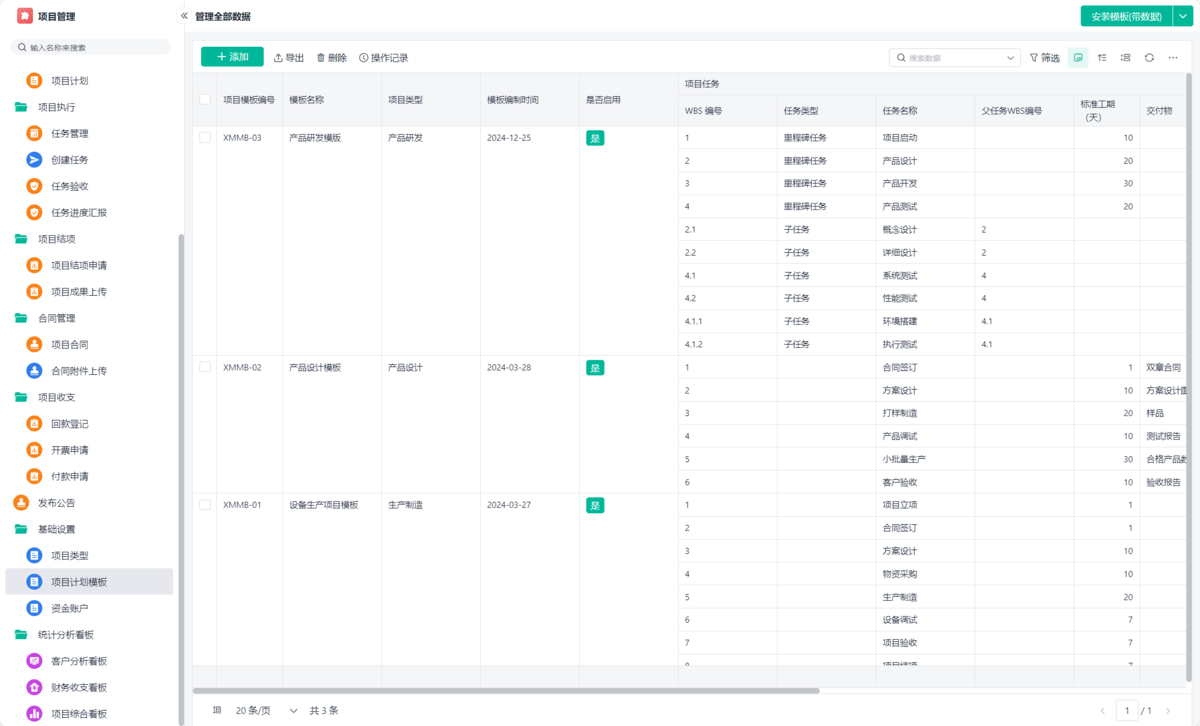The width and height of the screenshot is (1200, 726).
Task: Click the 项目管理 app logo icon
Action: coord(25,16)
